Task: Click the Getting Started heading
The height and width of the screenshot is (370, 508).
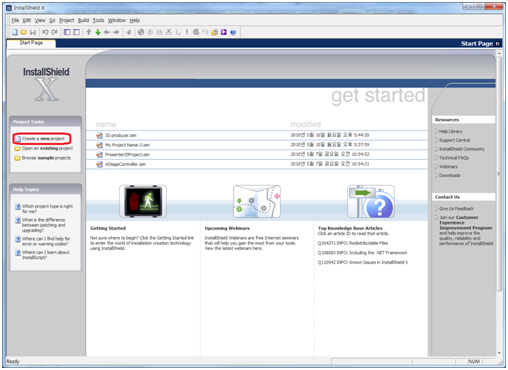Action: pos(108,228)
